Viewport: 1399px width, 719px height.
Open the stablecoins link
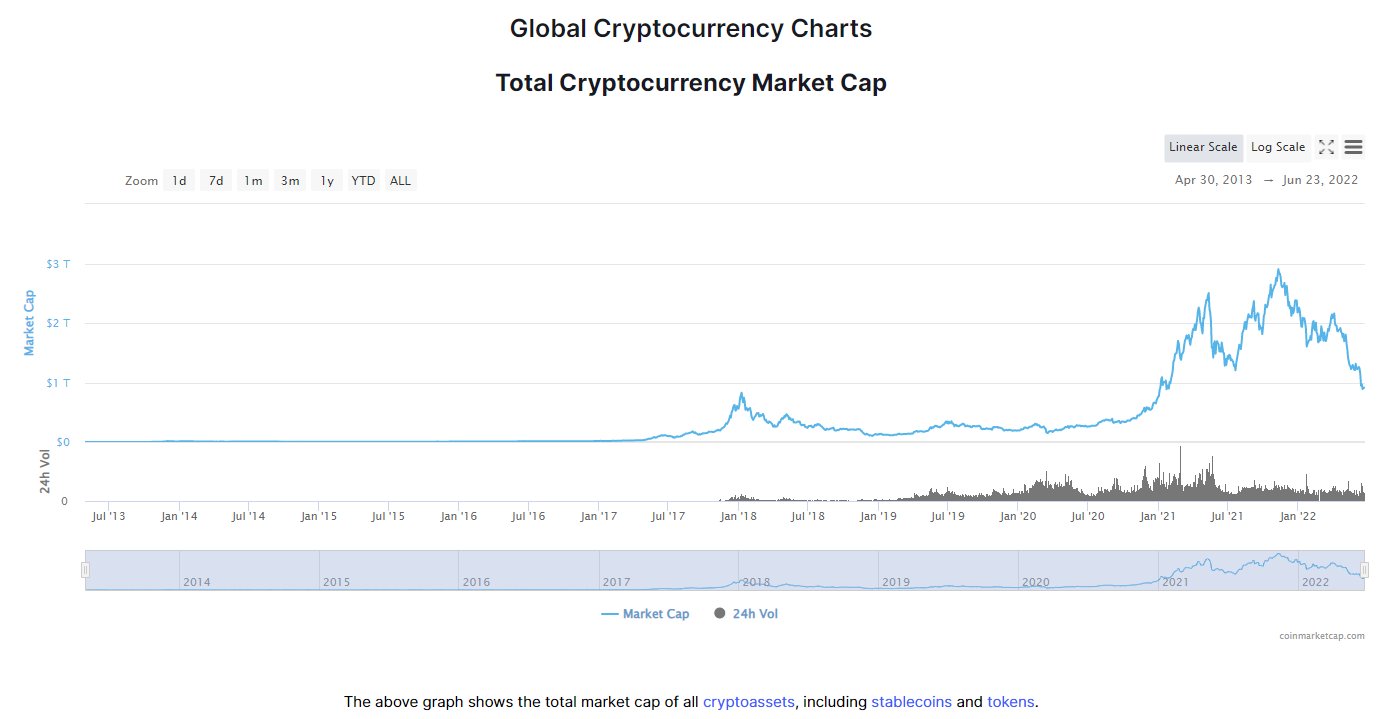click(x=911, y=702)
